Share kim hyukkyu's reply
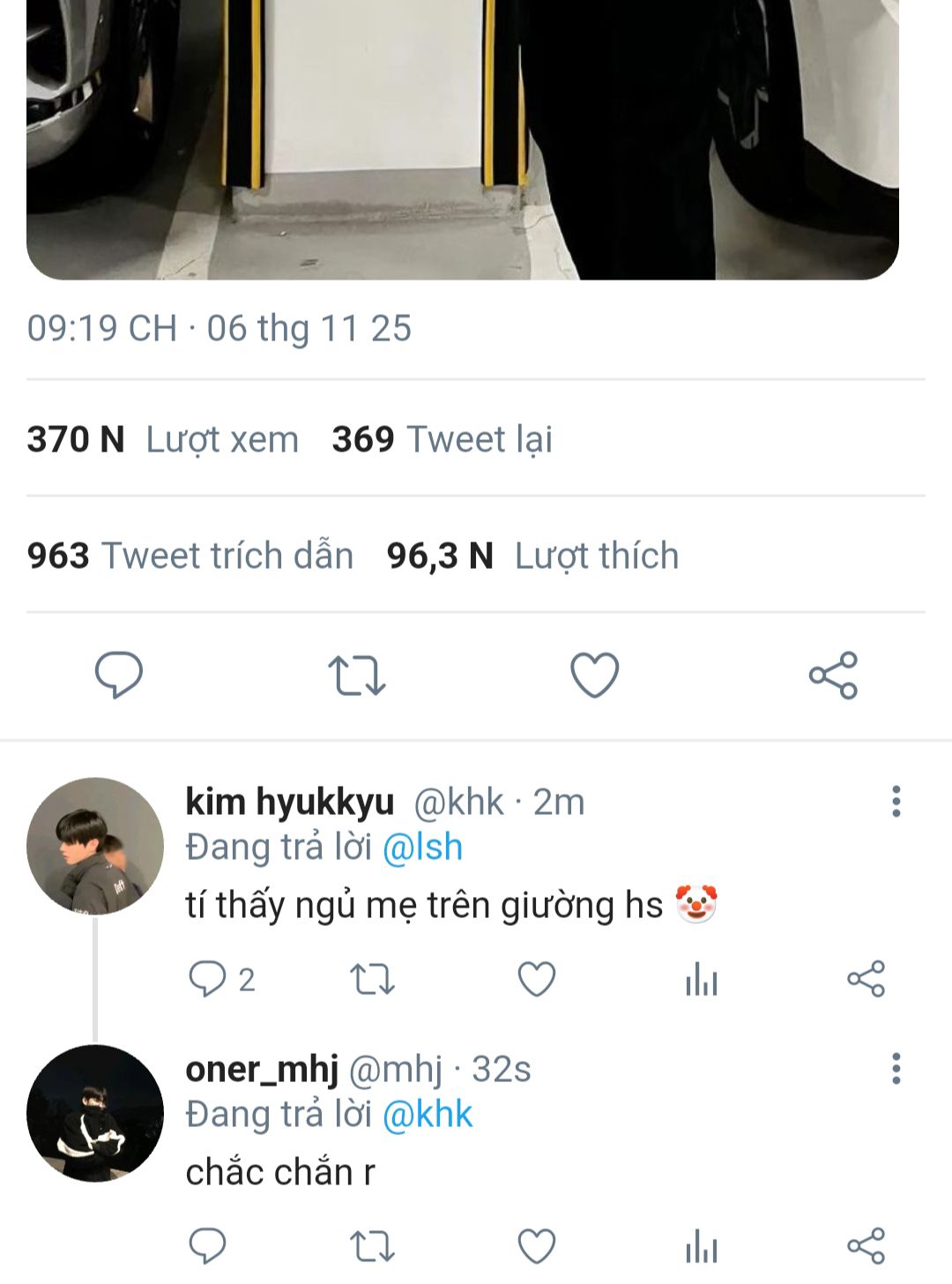 (866, 980)
